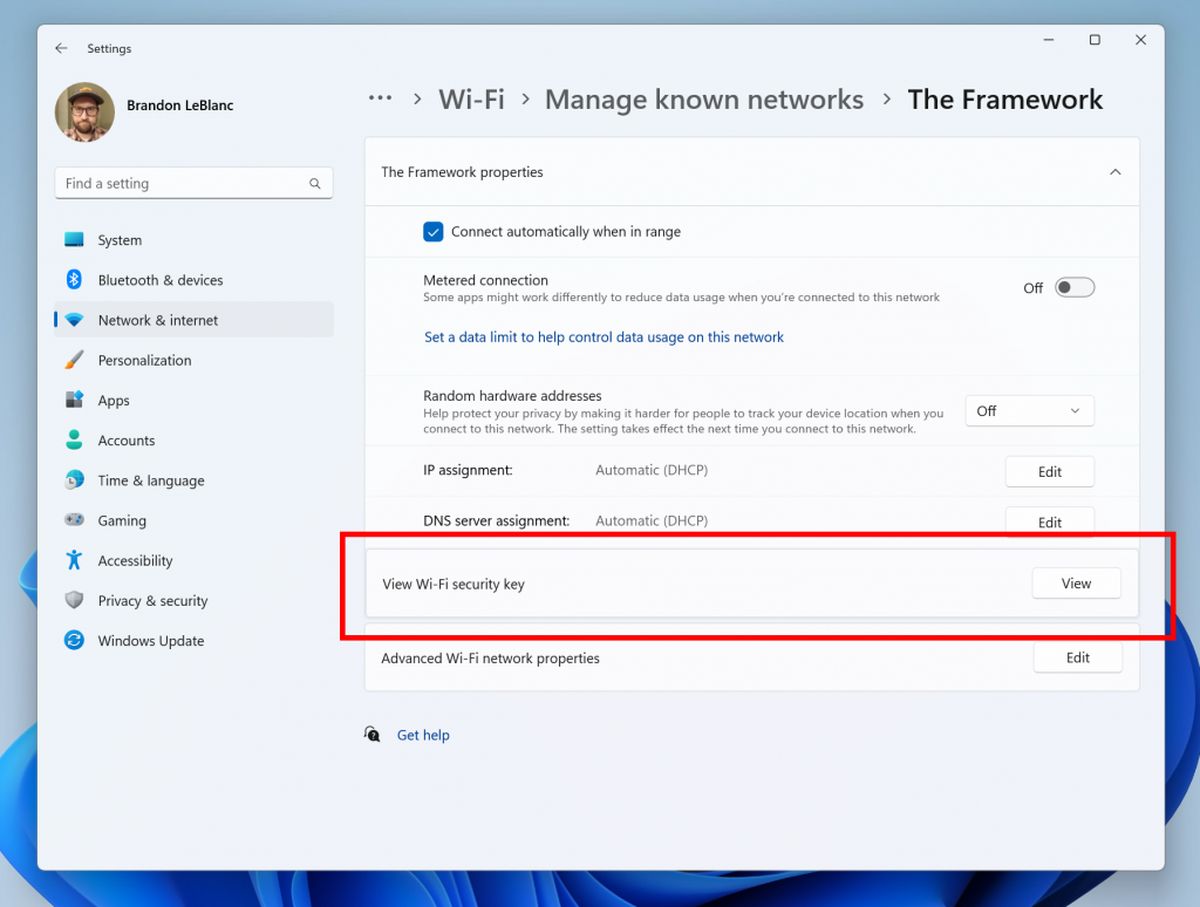Toggle Privacy & security sidebar entry
Viewport: 1200px width, 907px height.
click(152, 600)
